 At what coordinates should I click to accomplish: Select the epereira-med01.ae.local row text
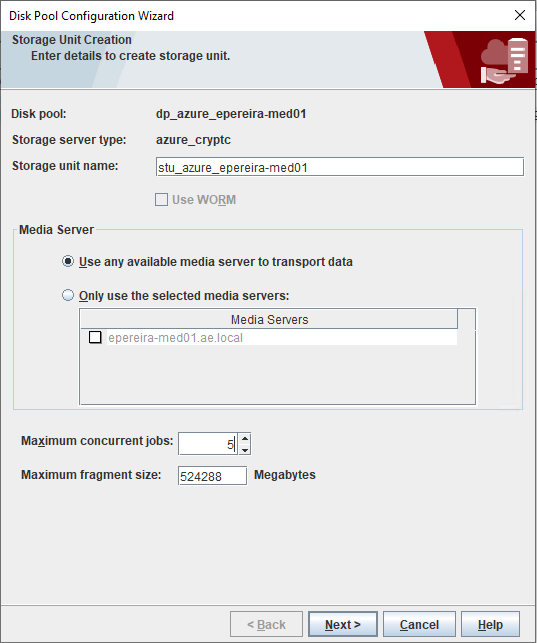[175, 338]
